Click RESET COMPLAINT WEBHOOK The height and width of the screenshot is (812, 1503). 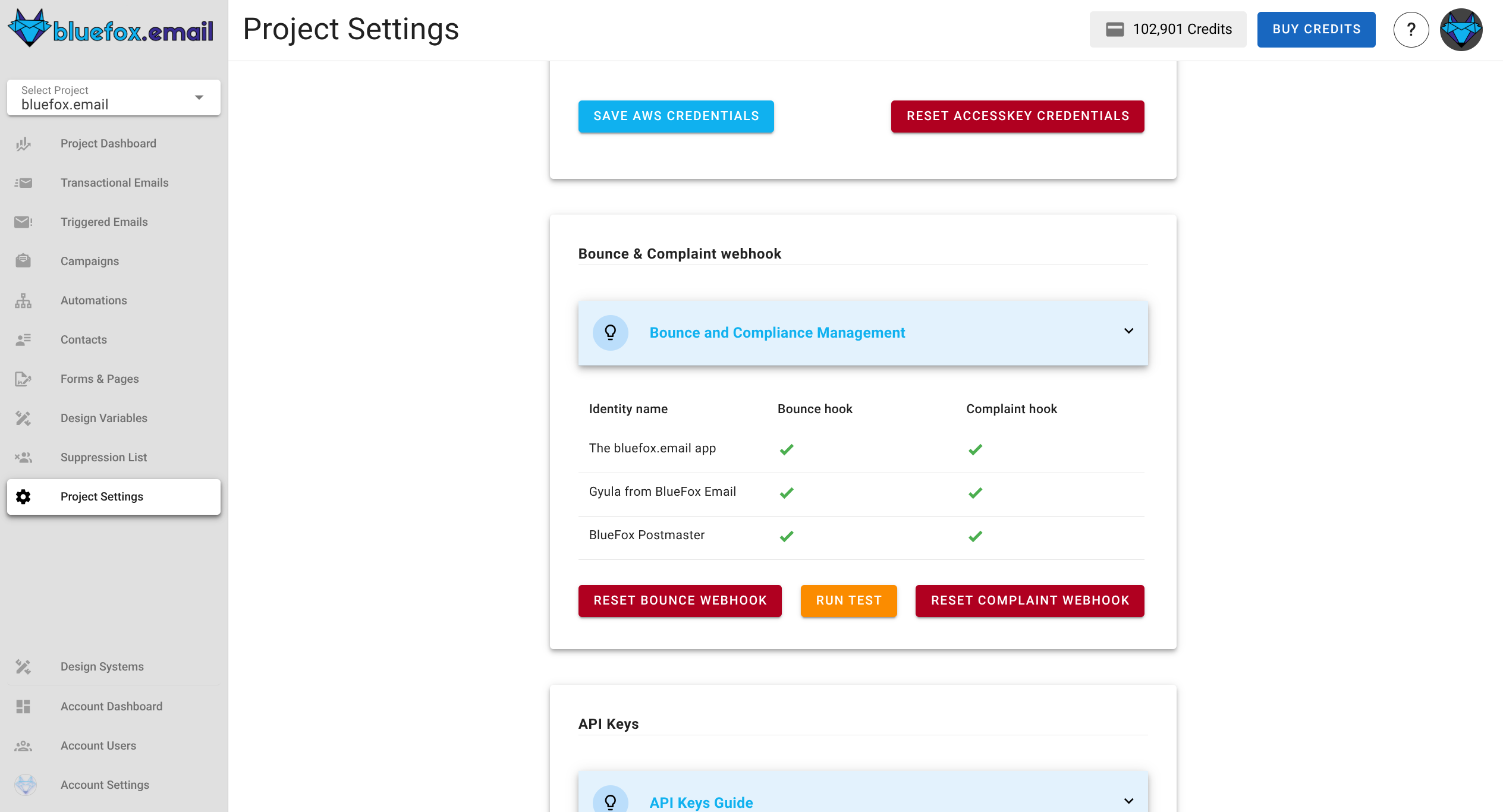tap(1030, 600)
